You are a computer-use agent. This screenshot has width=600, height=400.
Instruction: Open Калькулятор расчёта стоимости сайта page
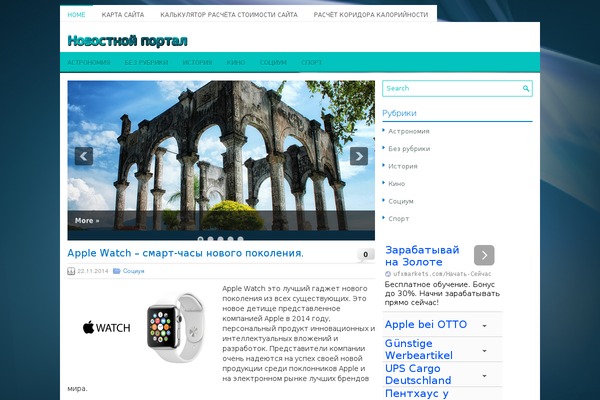click(x=229, y=15)
